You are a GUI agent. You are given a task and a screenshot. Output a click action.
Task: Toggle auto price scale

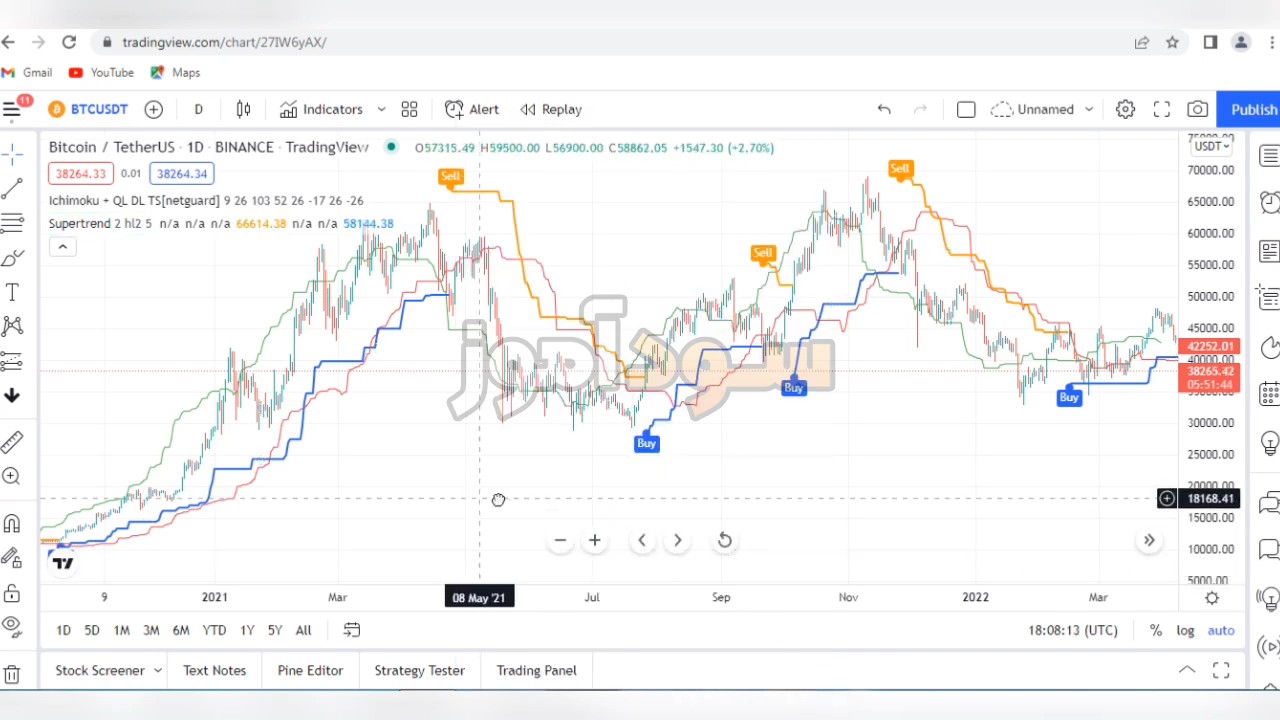1221,630
